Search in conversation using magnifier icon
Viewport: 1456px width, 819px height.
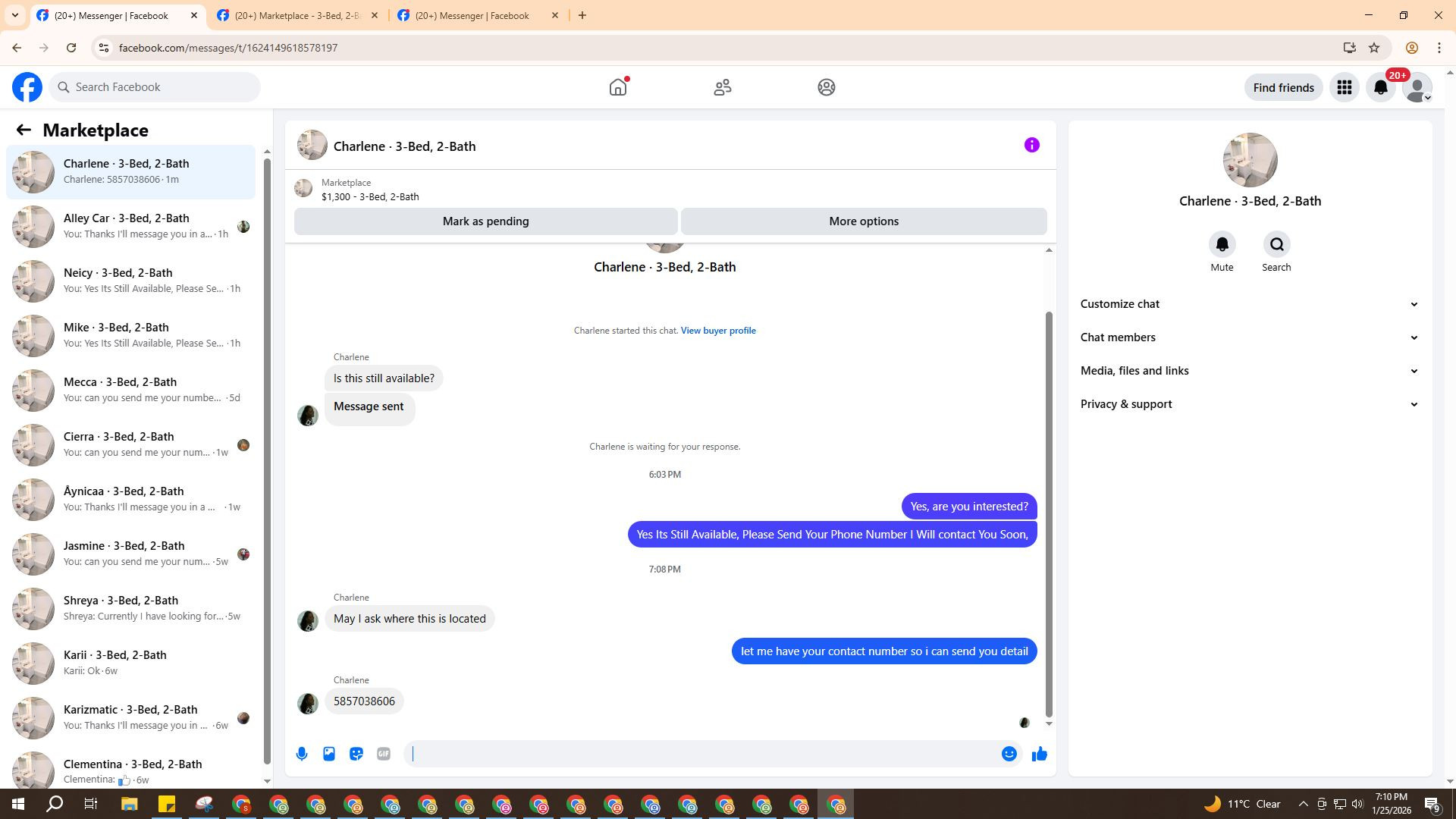tap(1276, 244)
